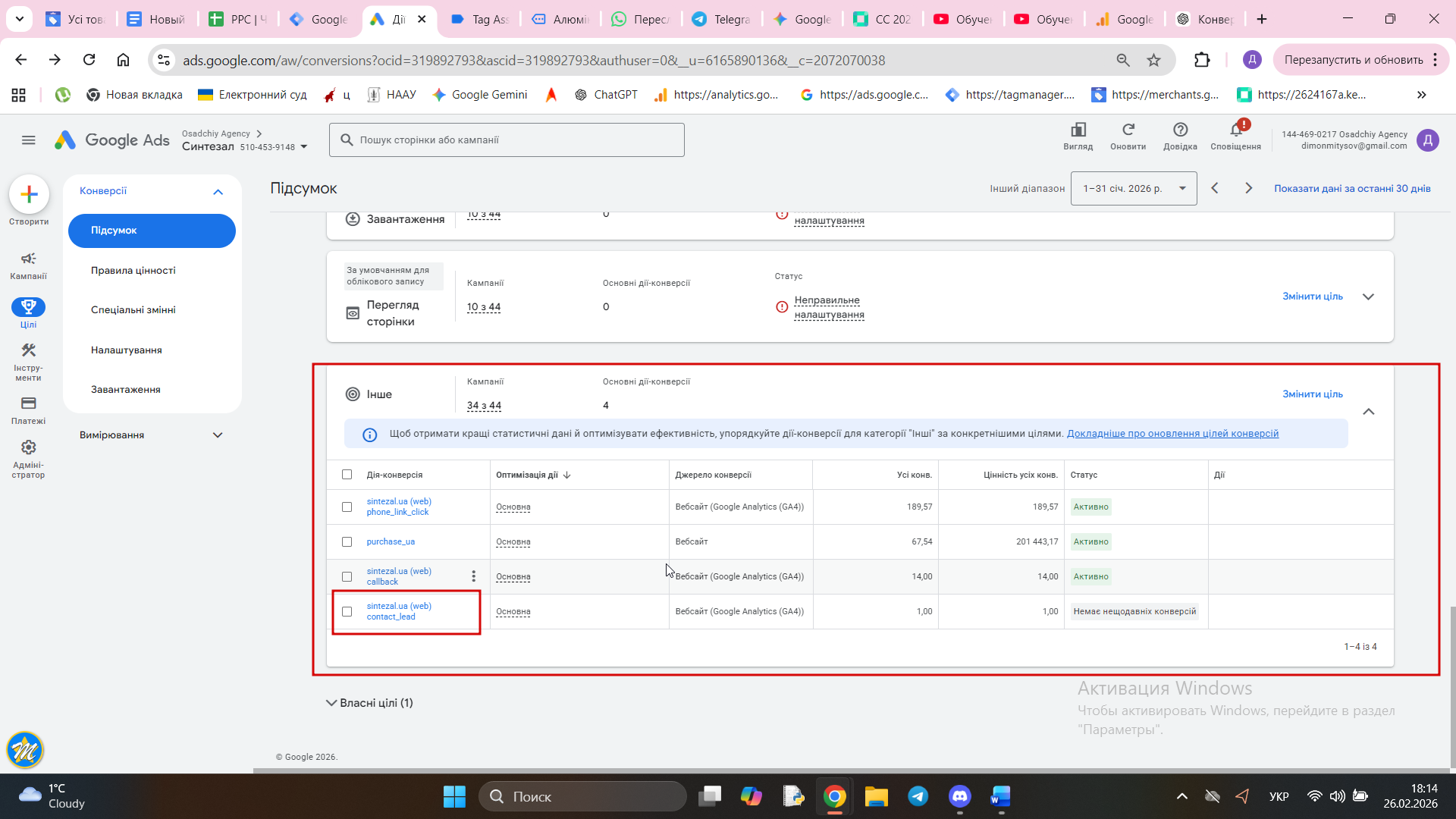Click the campaign search input field

507,140
